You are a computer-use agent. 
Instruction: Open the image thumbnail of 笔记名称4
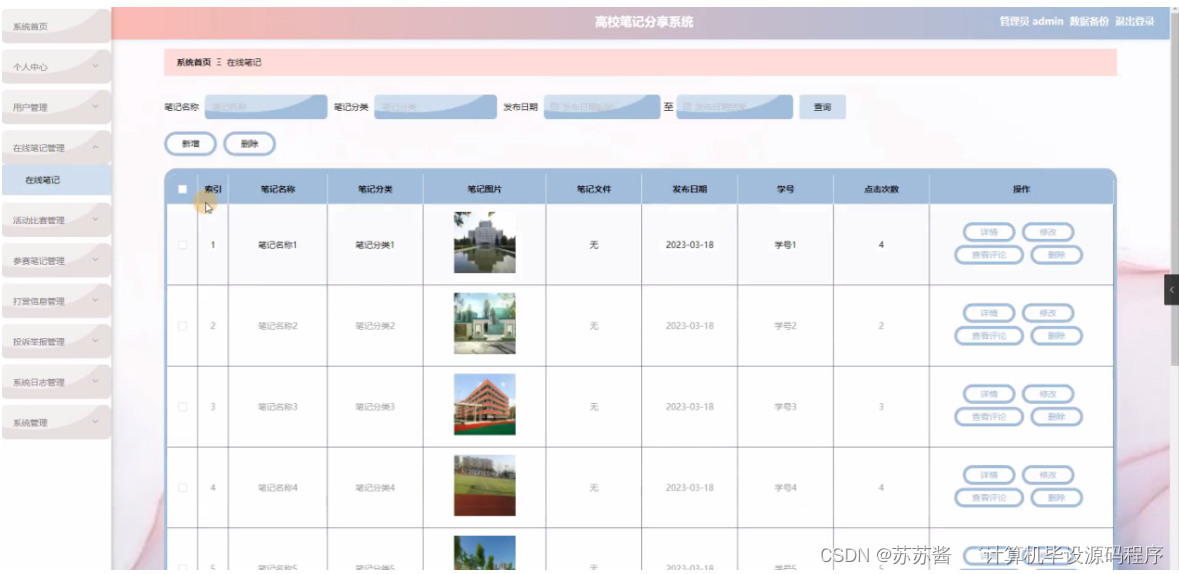484,485
